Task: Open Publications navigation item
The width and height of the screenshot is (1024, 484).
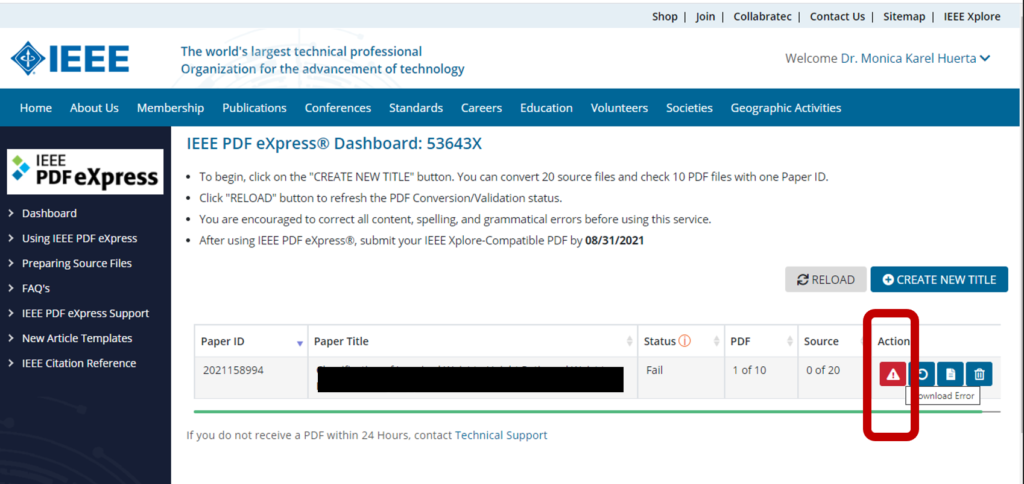Action: [x=255, y=108]
